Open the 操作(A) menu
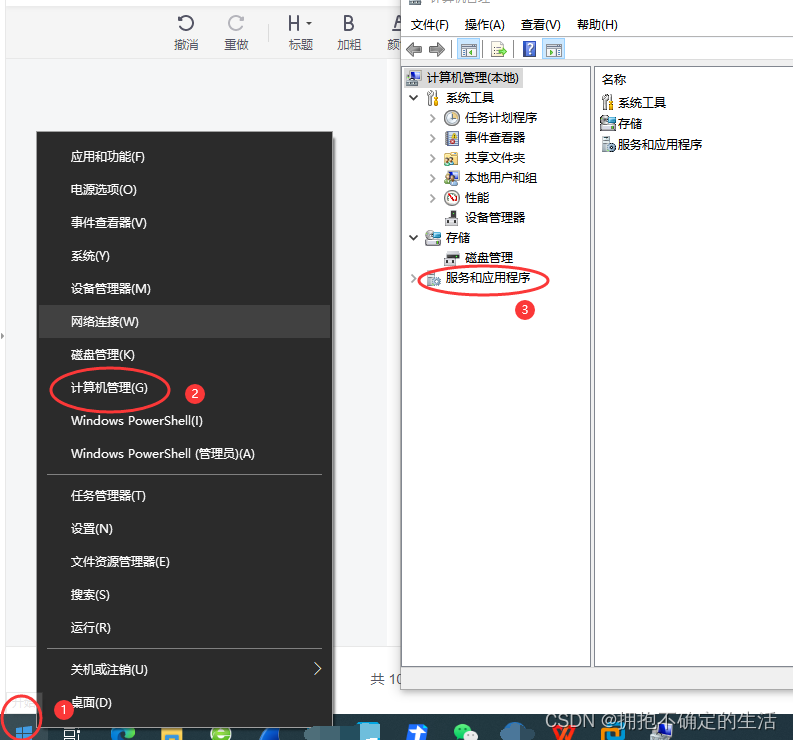Viewport: 793px width, 740px height. 484,25
